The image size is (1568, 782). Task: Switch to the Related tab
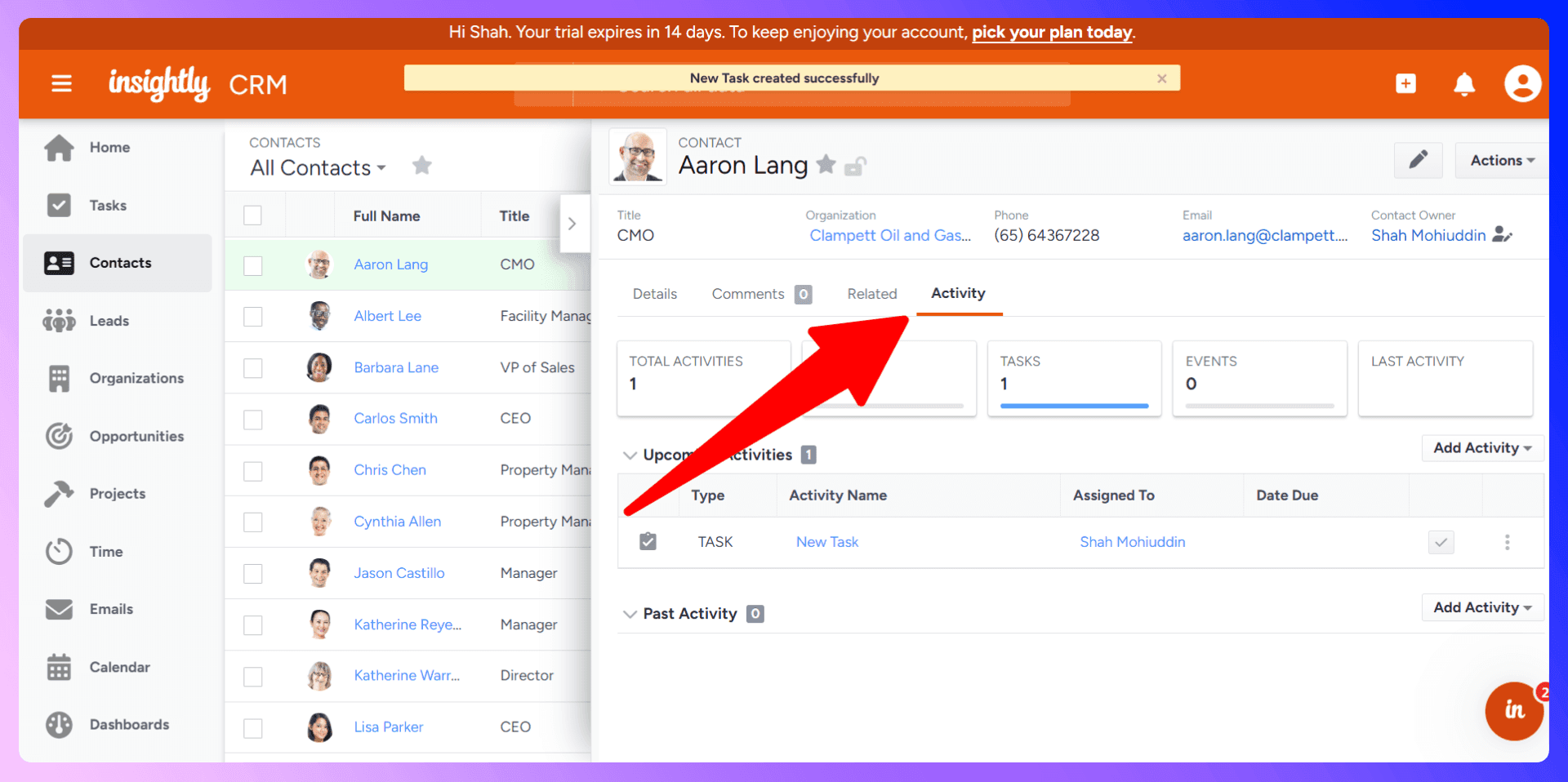[x=872, y=294]
